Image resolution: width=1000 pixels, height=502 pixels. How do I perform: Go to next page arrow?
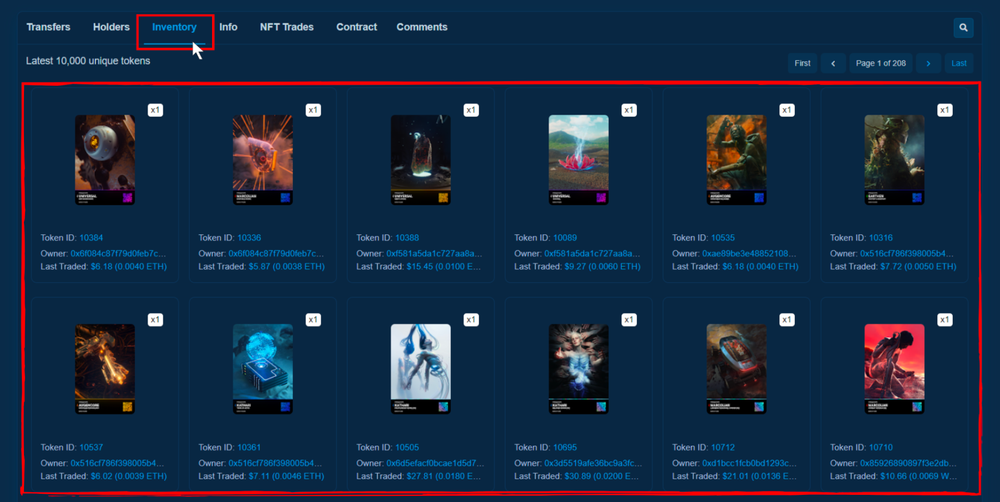[928, 63]
